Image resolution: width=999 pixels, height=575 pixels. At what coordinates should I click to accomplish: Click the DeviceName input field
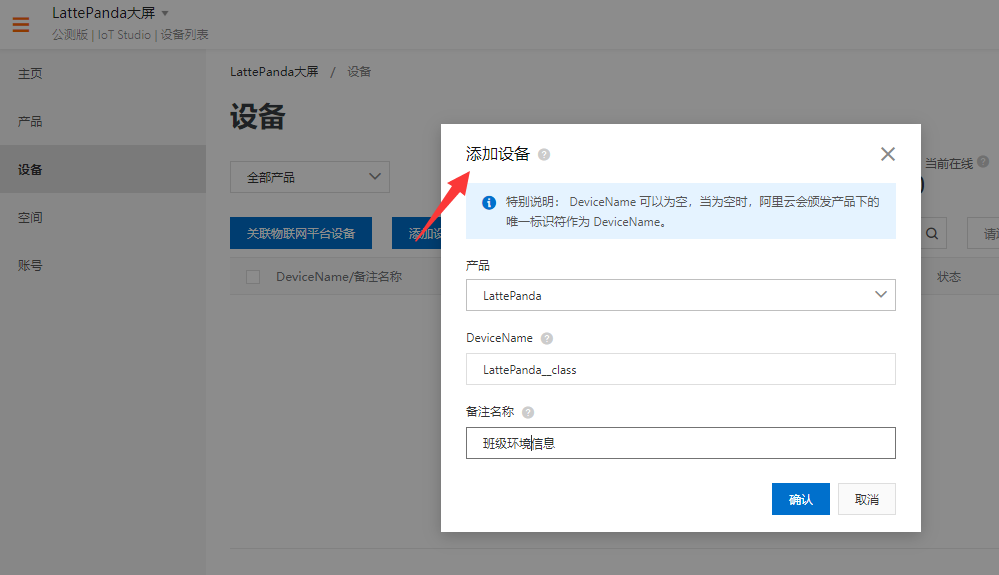(680, 369)
